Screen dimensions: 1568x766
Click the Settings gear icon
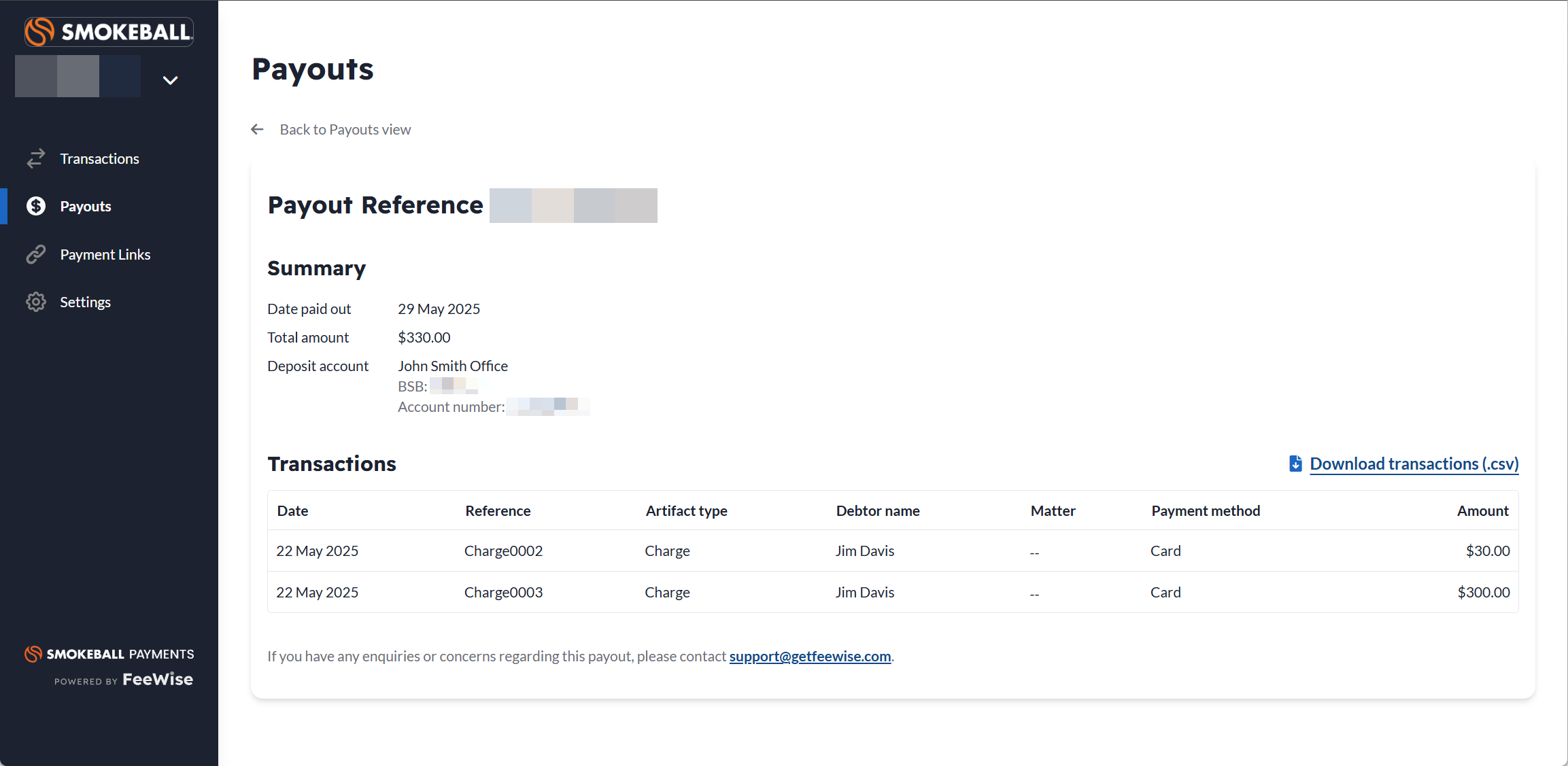36,302
